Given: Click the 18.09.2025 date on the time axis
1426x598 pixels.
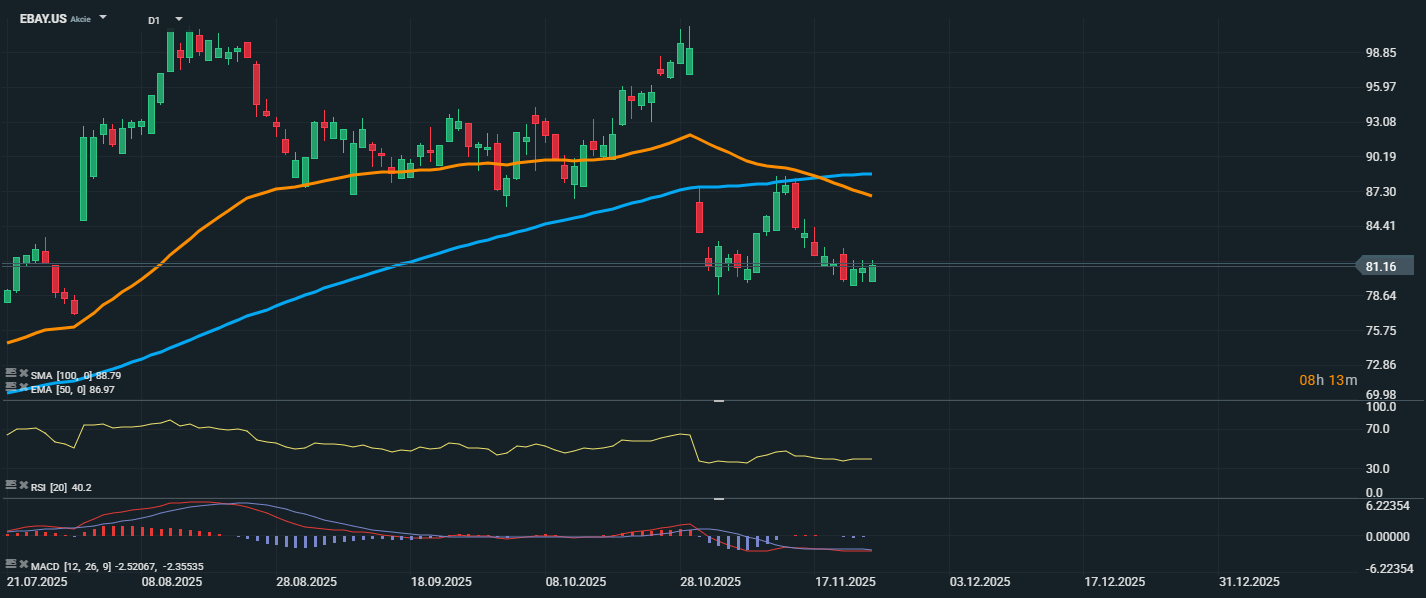Looking at the screenshot, I should coord(441,581).
